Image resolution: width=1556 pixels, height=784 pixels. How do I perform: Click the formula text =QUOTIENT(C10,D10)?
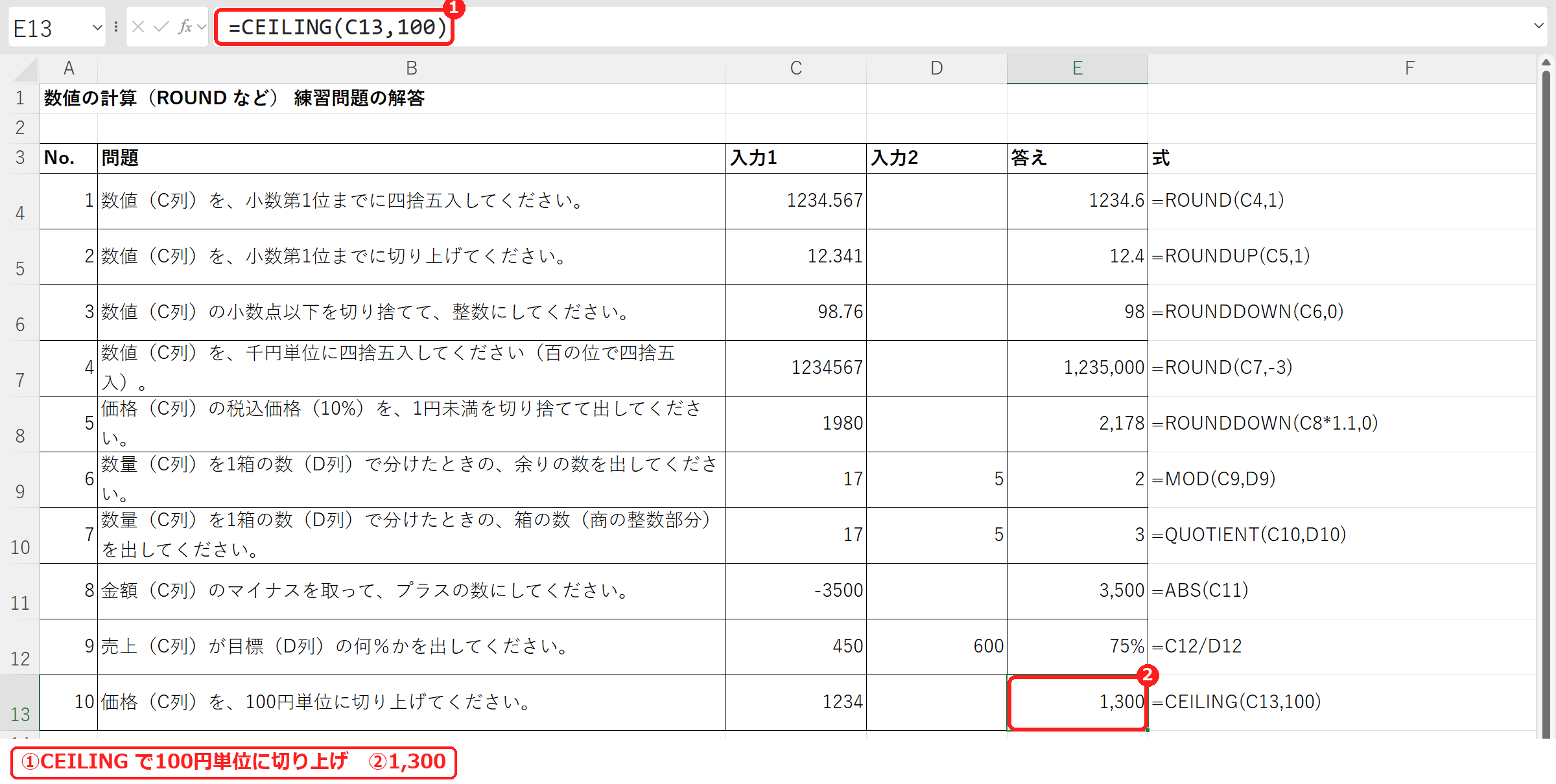pyautogui.click(x=1249, y=535)
